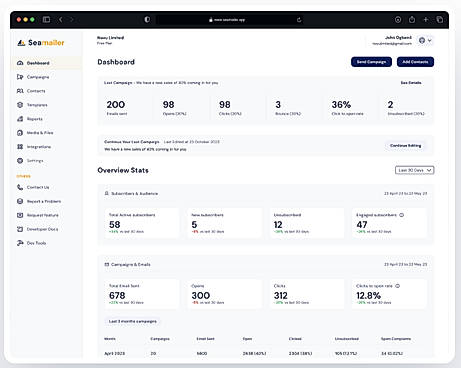
Task: Open Reports using its chart icon
Action: (20, 119)
